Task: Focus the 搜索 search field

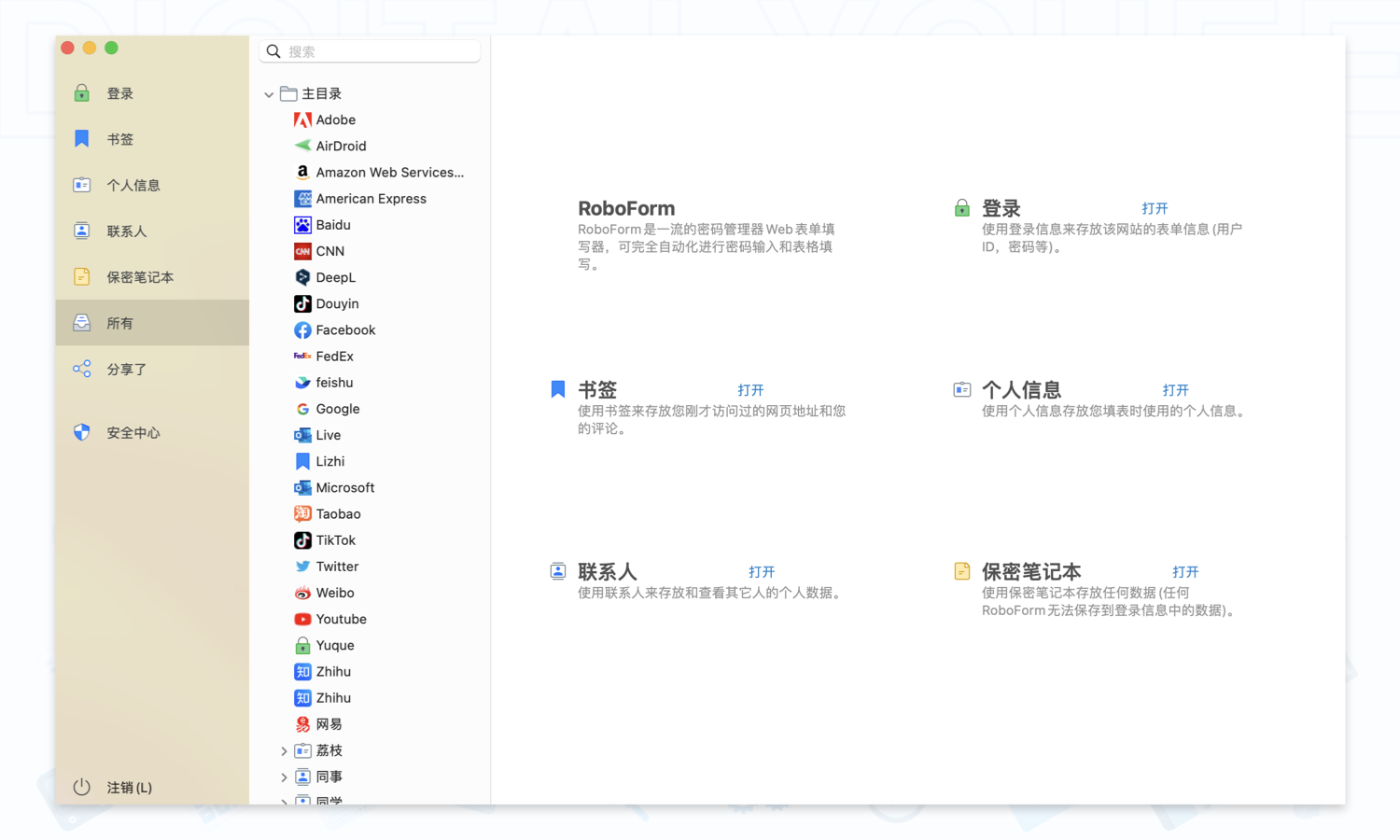Action: 370,51
